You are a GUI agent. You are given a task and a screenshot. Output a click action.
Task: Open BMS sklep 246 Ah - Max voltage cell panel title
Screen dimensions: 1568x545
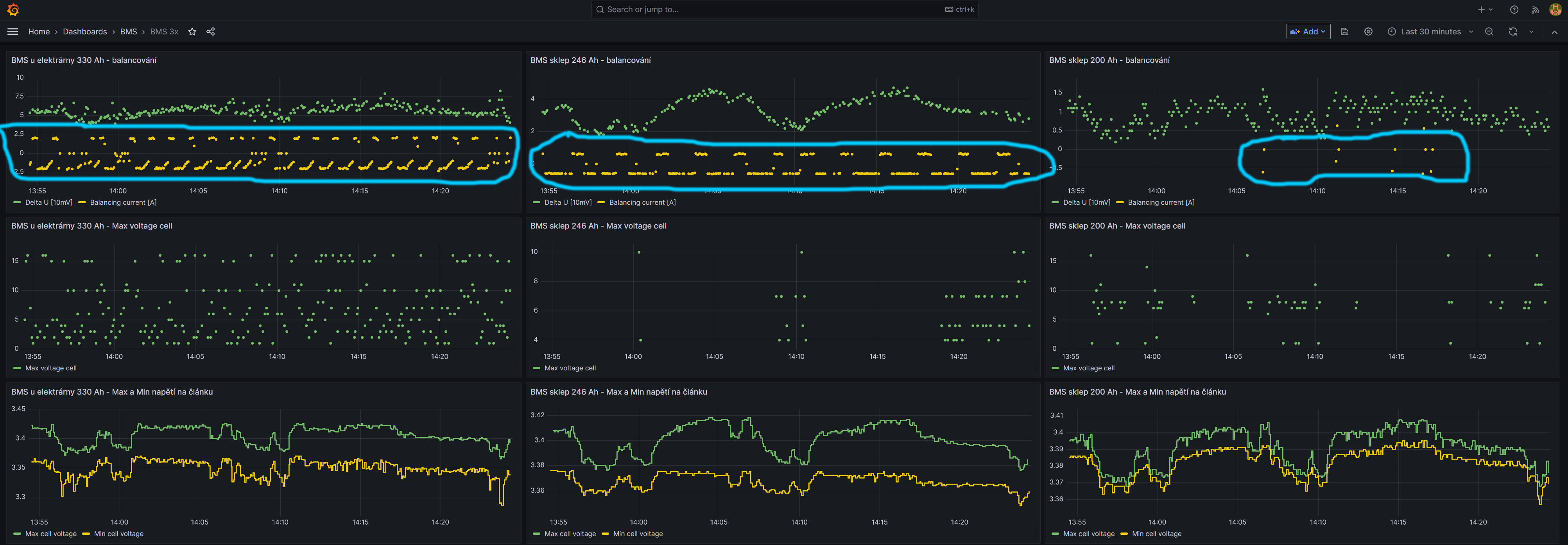(598, 226)
